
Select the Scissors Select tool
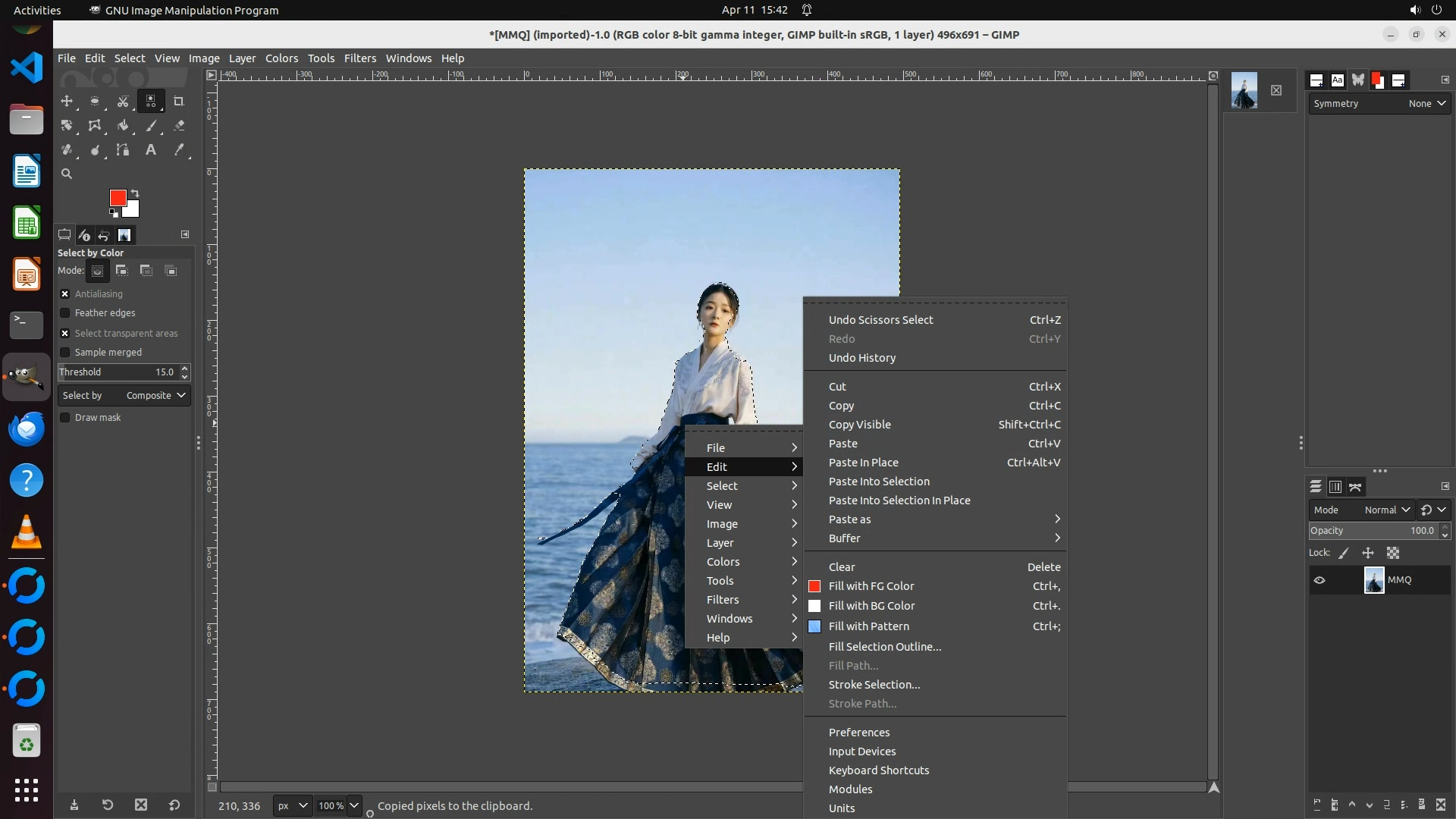pos(123,101)
